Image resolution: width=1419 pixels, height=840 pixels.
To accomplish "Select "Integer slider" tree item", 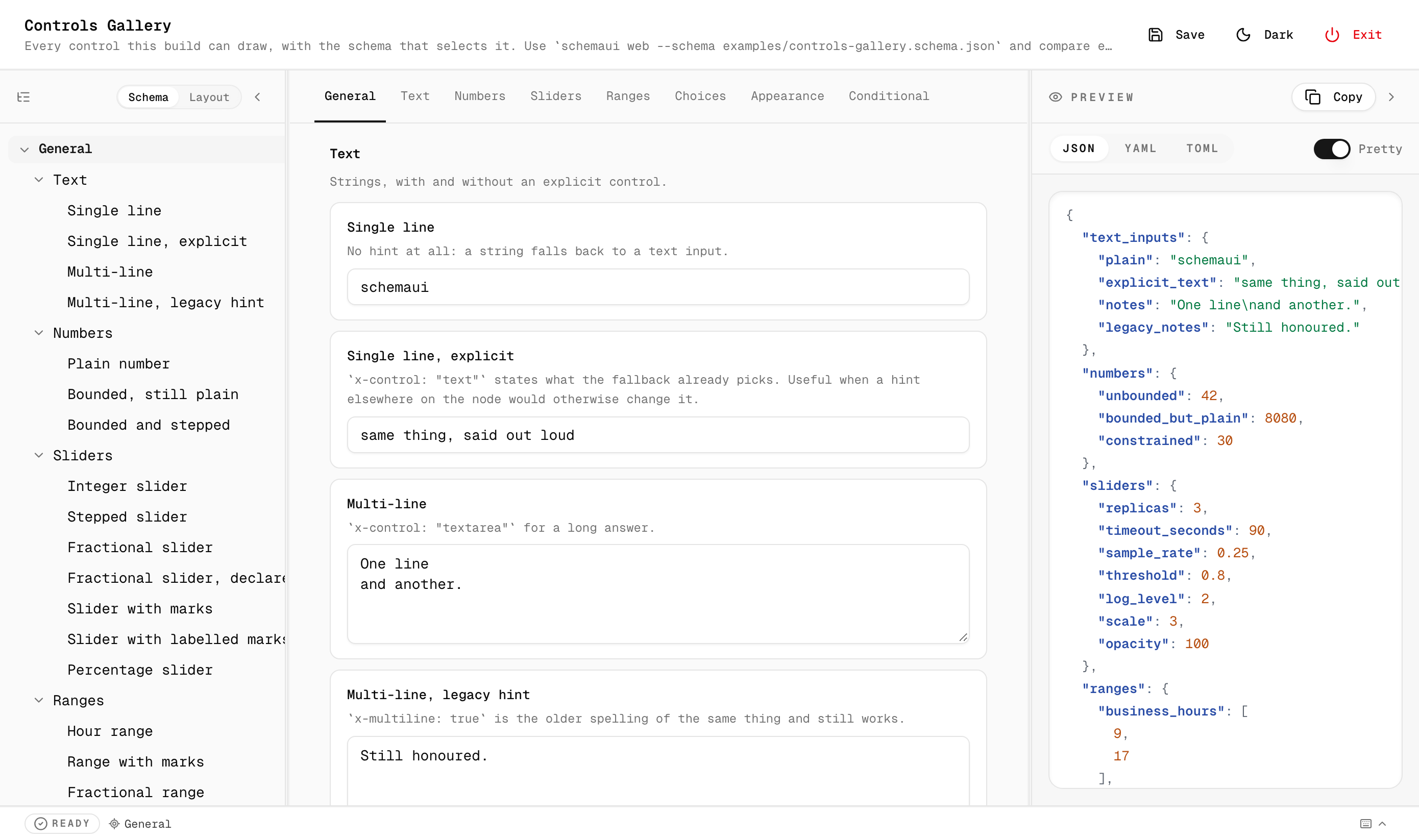I will click(x=127, y=486).
